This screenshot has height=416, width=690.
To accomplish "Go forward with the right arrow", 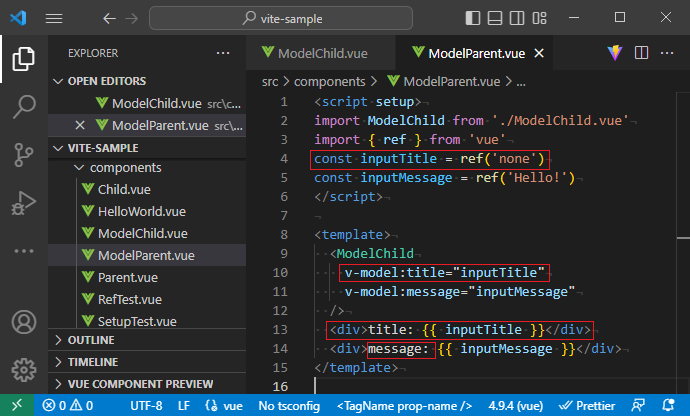I will 131,18.
